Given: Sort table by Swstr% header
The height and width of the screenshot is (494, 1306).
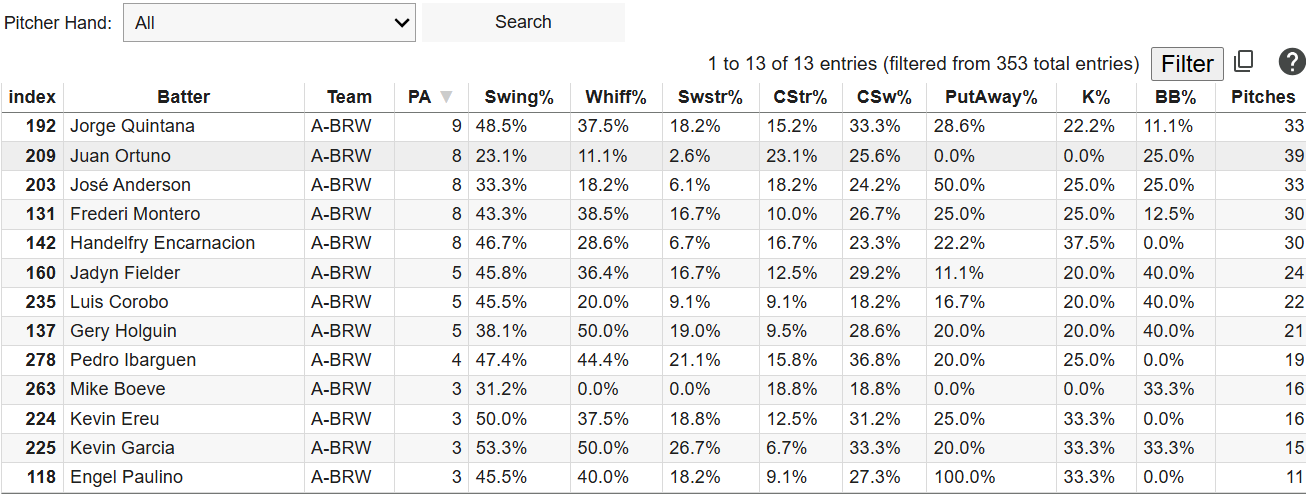Looking at the screenshot, I should pyautogui.click(x=710, y=97).
